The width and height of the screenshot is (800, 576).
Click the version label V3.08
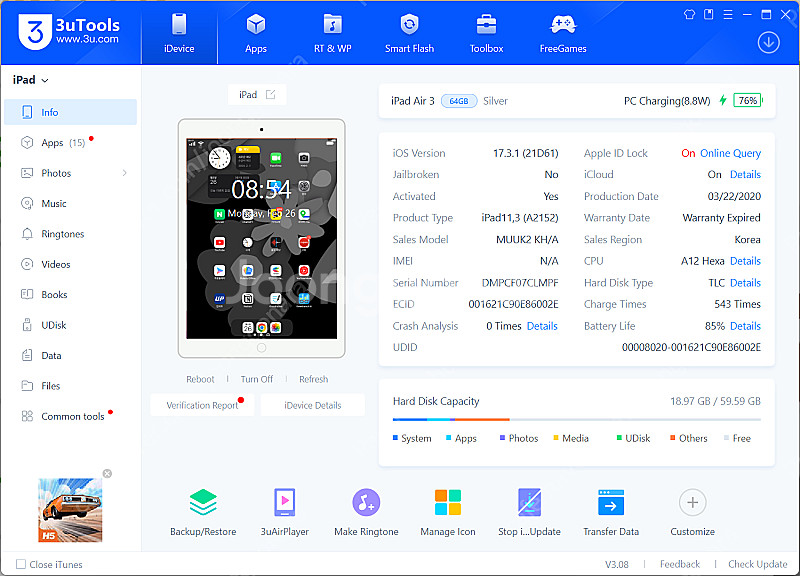click(x=616, y=564)
